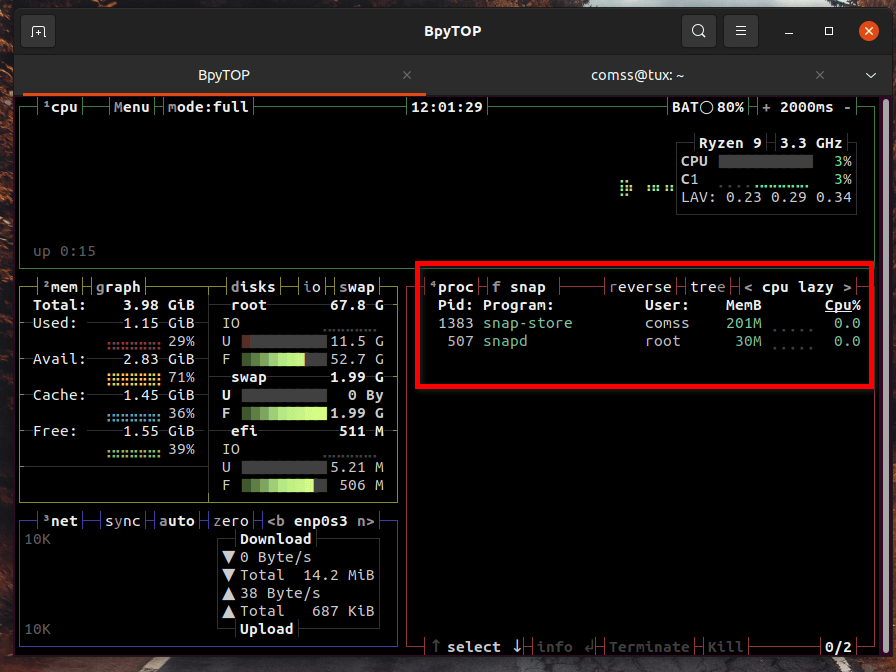Click net sync option
The width and height of the screenshot is (896, 672).
(122, 521)
